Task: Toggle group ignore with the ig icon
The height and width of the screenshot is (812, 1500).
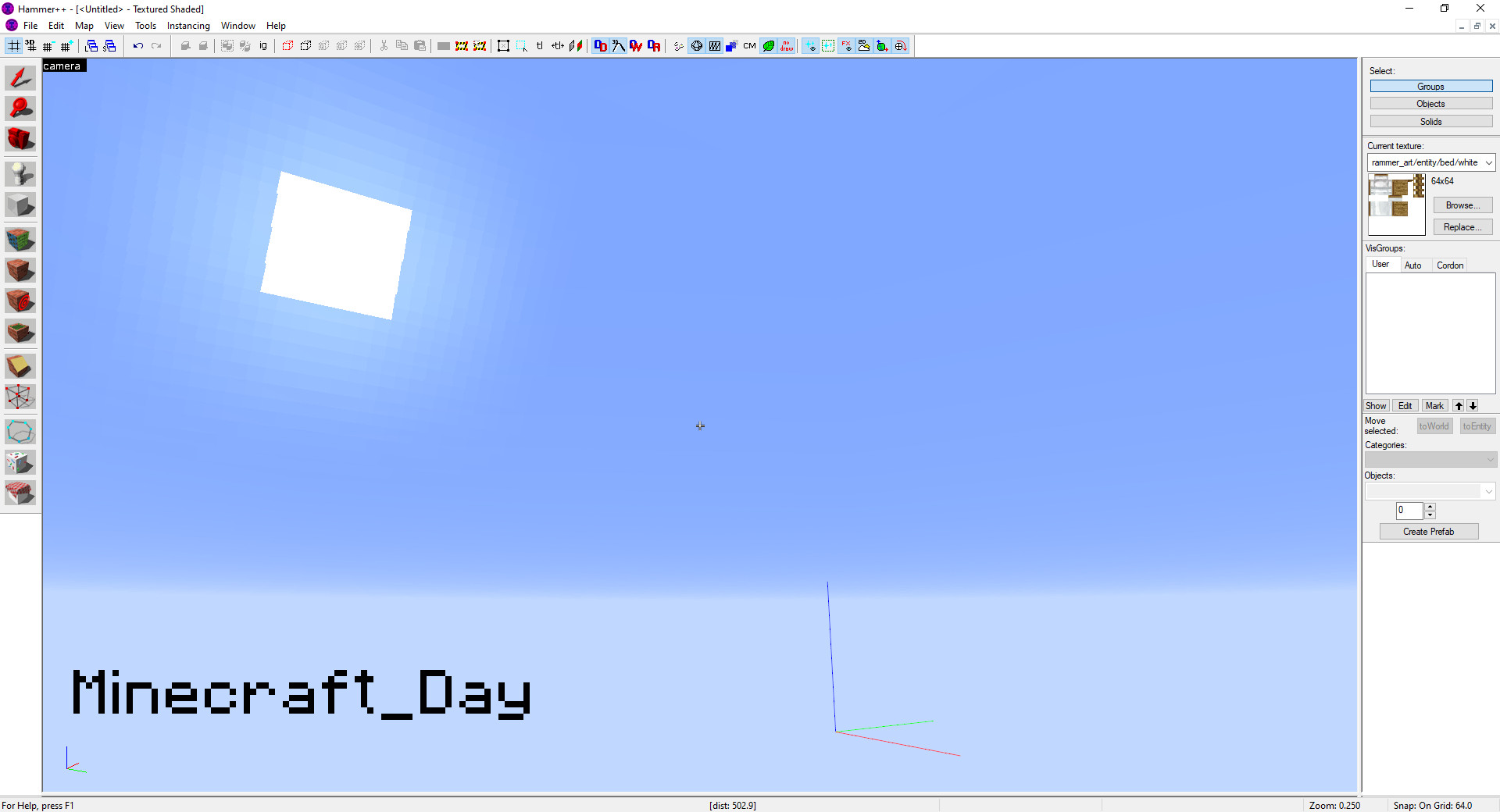Action: point(262,45)
